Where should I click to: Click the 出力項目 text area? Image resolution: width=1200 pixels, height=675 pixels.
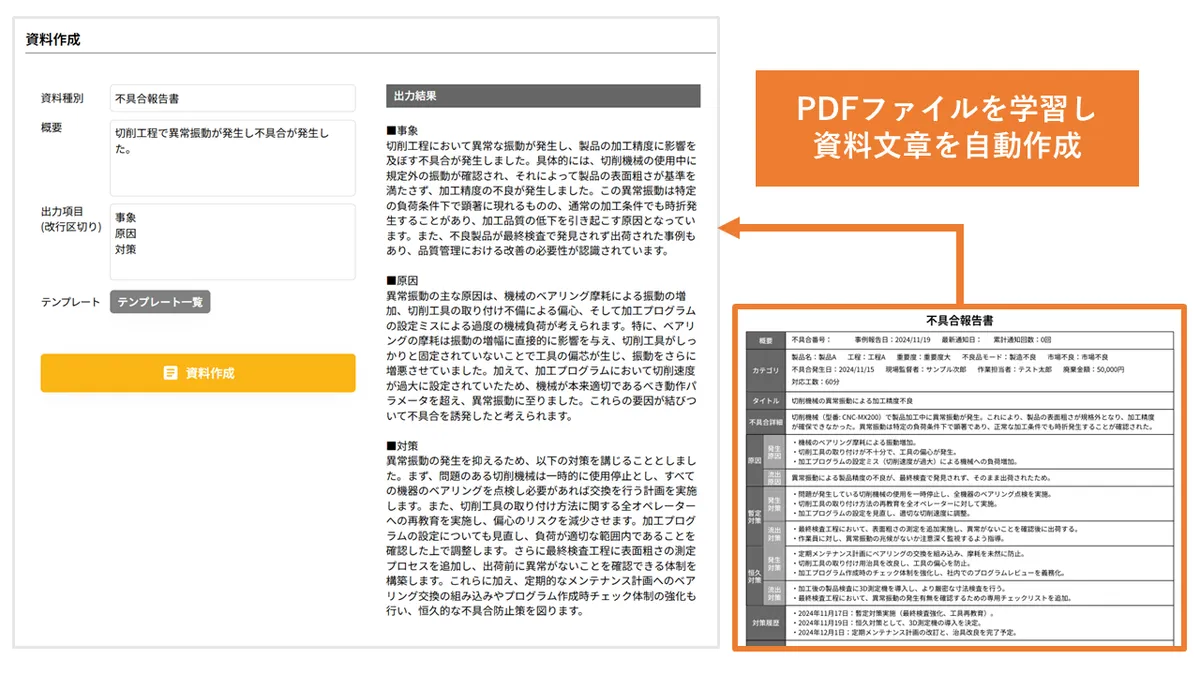pyautogui.click(x=232, y=242)
